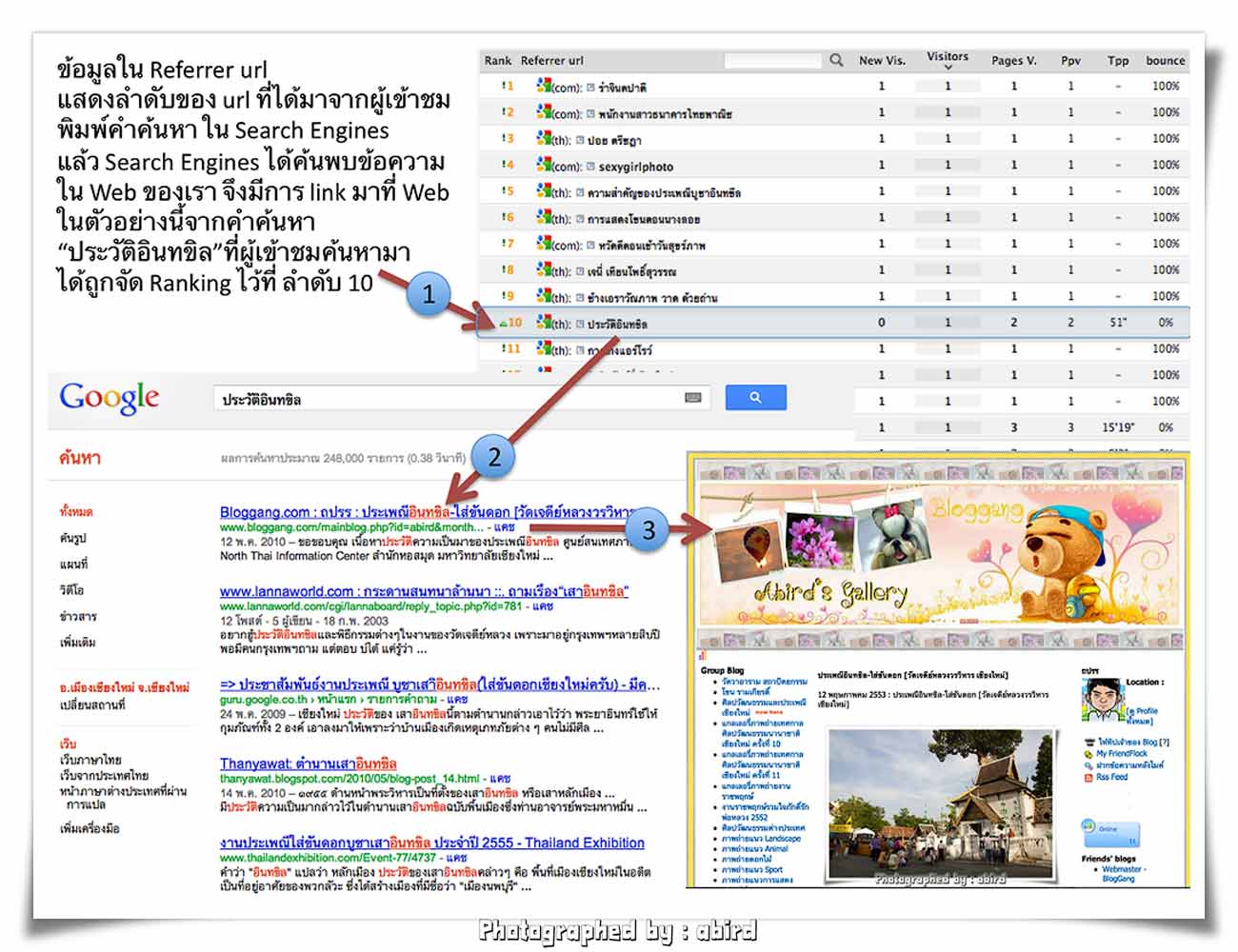Open ดู Profile ทั้งหมด link beside avatar
The width and height of the screenshot is (1238, 952).
pos(1143,716)
